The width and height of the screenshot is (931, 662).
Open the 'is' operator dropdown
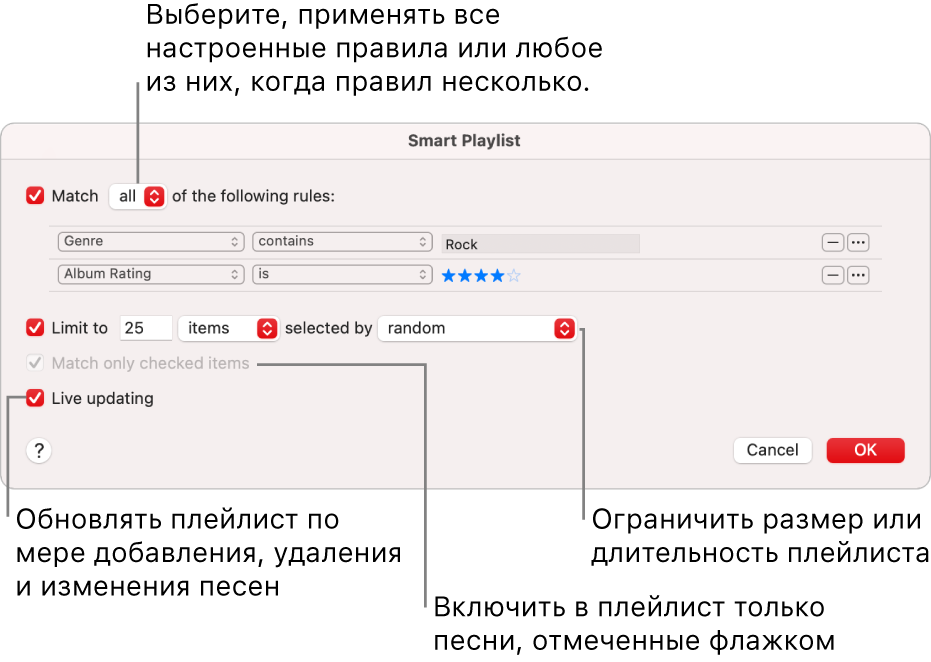(x=342, y=274)
